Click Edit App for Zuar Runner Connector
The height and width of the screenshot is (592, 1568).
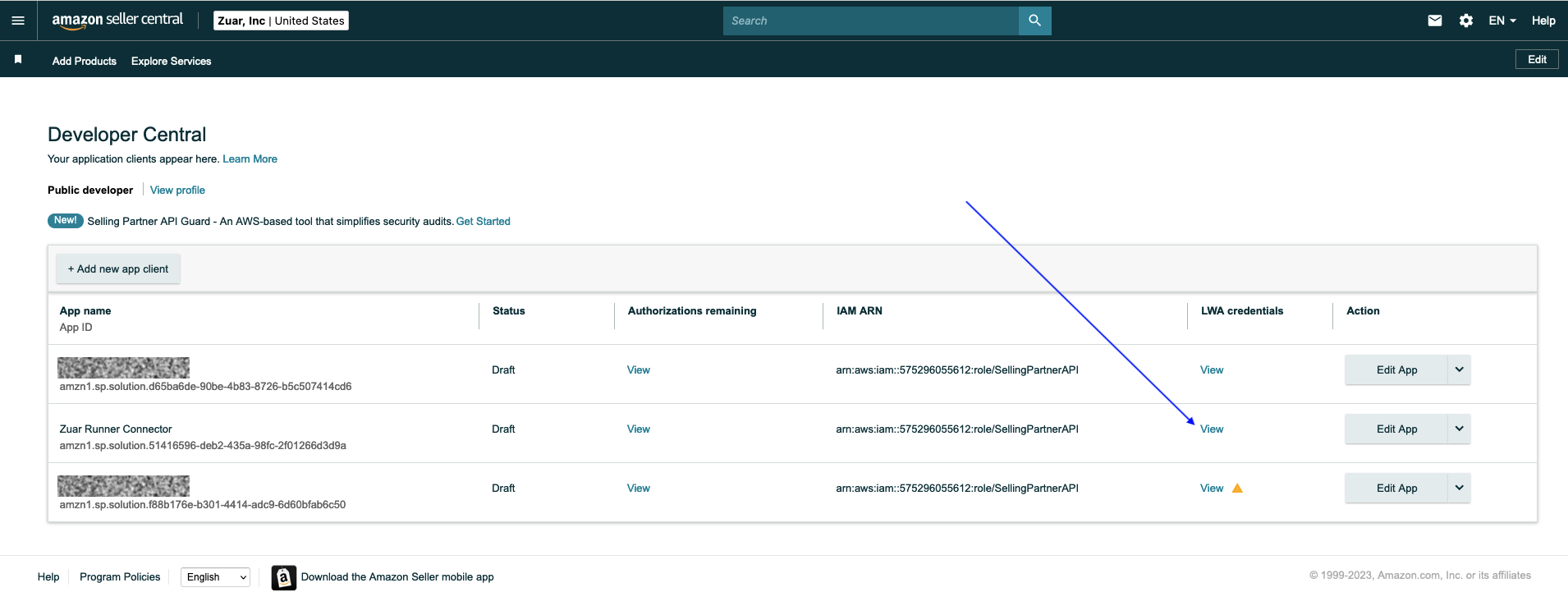pos(1396,429)
